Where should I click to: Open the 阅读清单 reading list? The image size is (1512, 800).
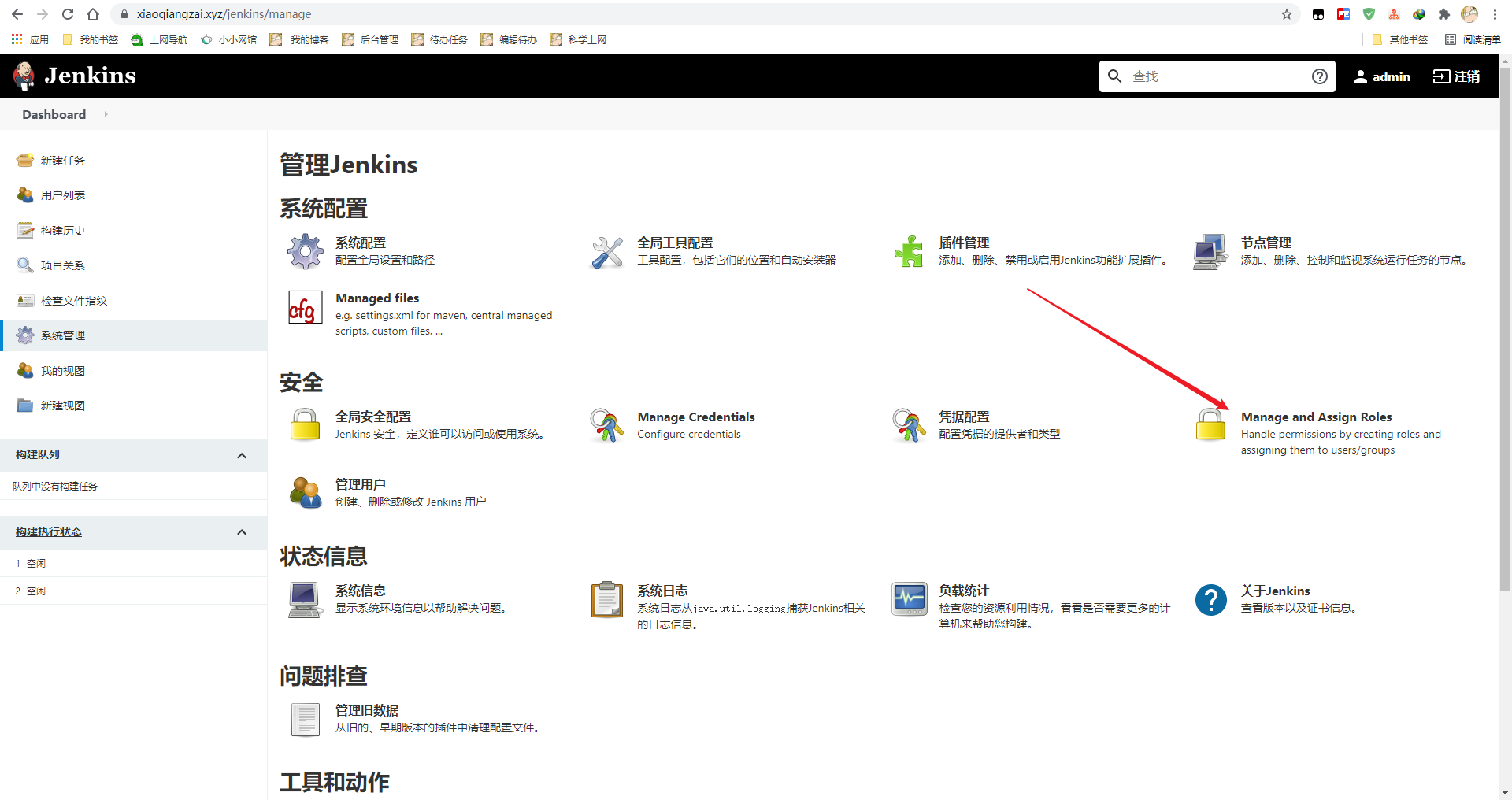coord(1473,39)
